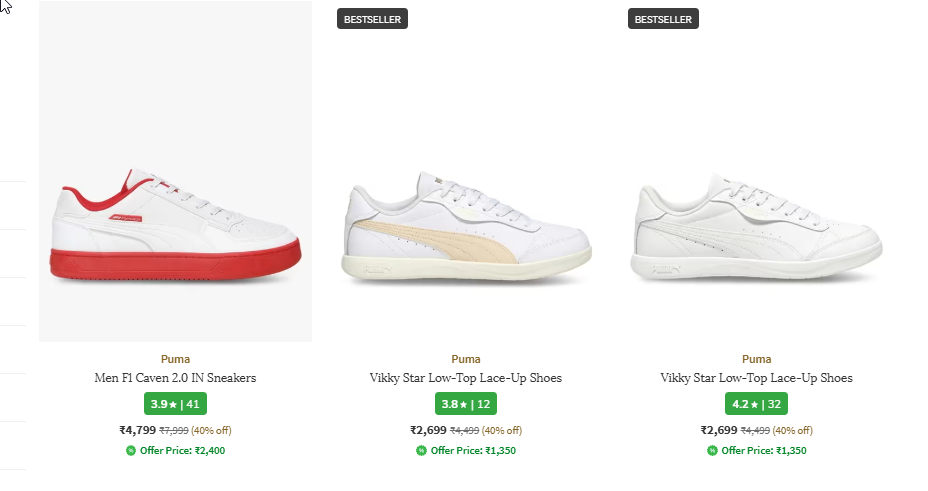Click the Vikky Star title under the all-white shoe
The height and width of the screenshot is (491, 928).
[x=757, y=378]
